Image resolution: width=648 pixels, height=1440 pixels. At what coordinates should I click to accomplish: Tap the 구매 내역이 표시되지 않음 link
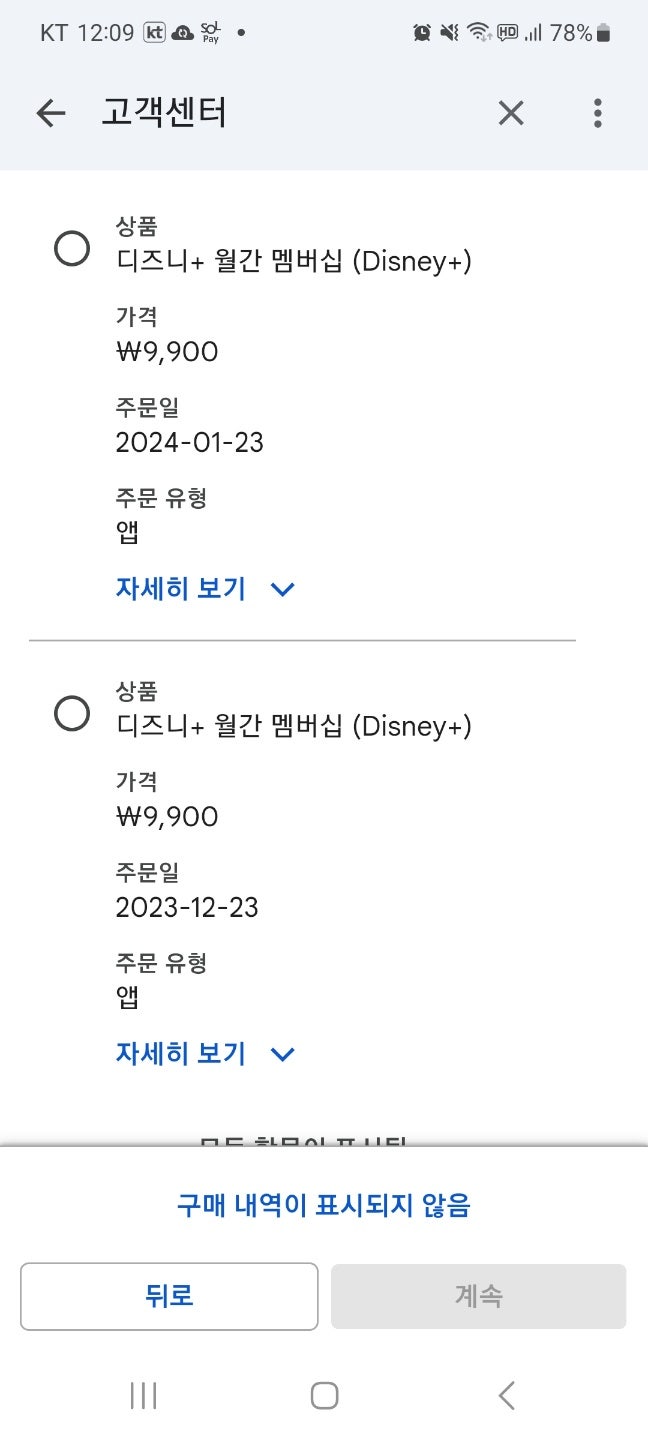coord(323,1205)
